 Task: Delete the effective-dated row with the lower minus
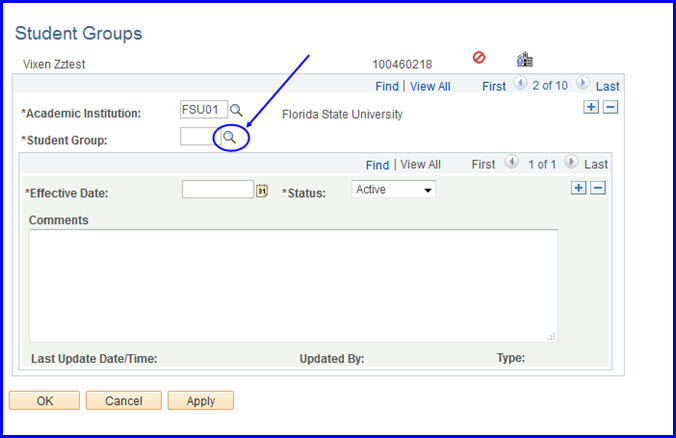point(598,187)
